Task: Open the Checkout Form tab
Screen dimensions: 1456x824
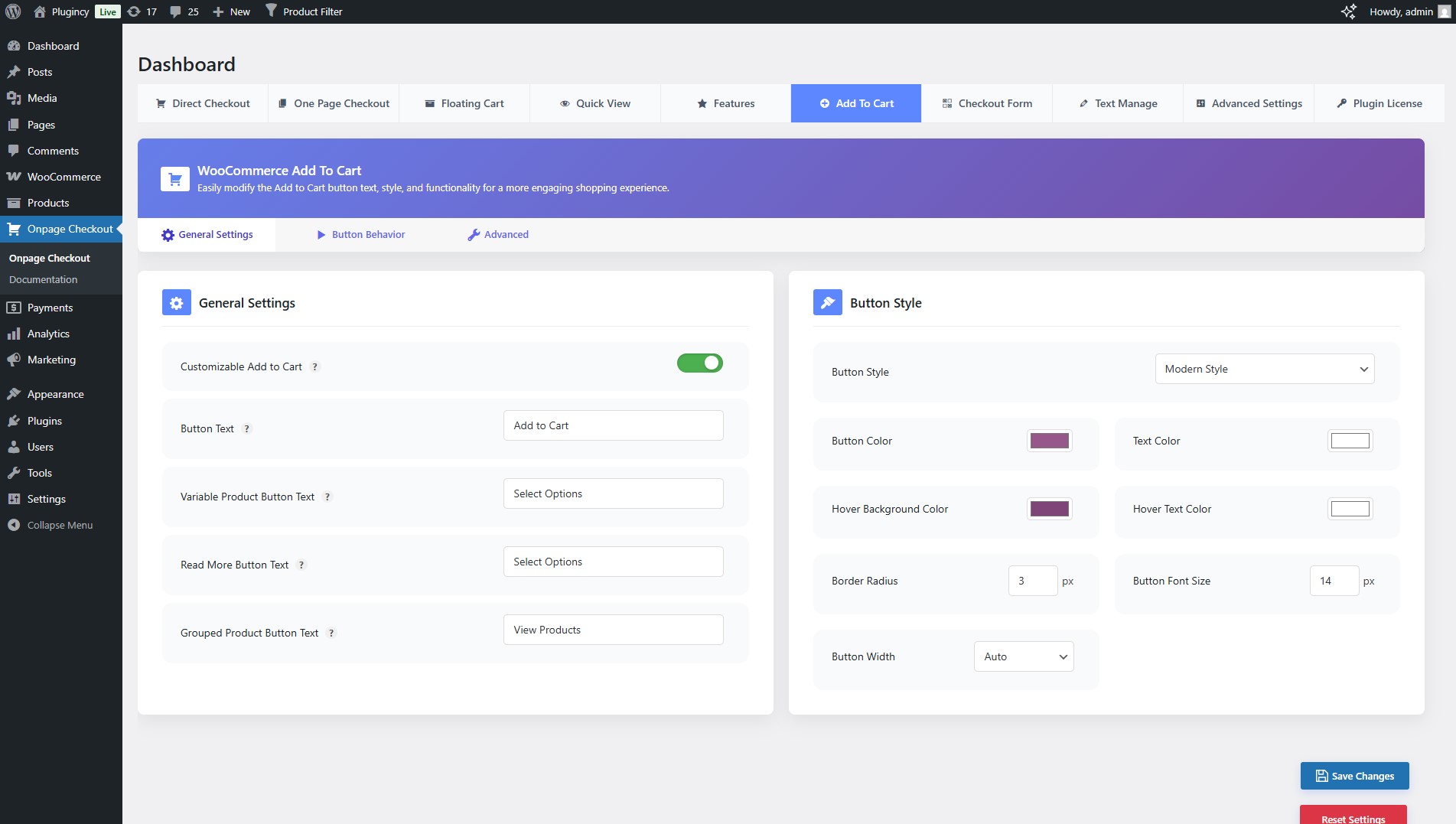Action: pyautogui.click(x=987, y=103)
